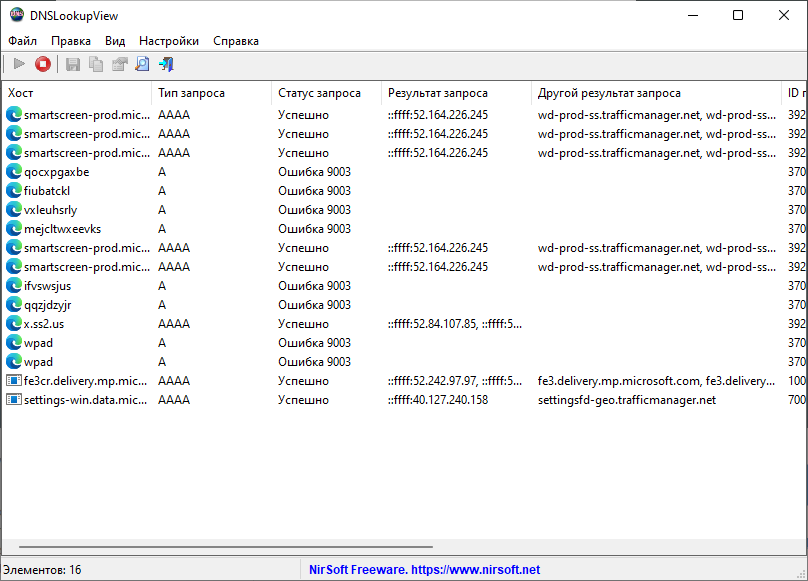Click Edge icon beside qqzjdzyjr
Screen dimensions: 808x581
point(14,305)
